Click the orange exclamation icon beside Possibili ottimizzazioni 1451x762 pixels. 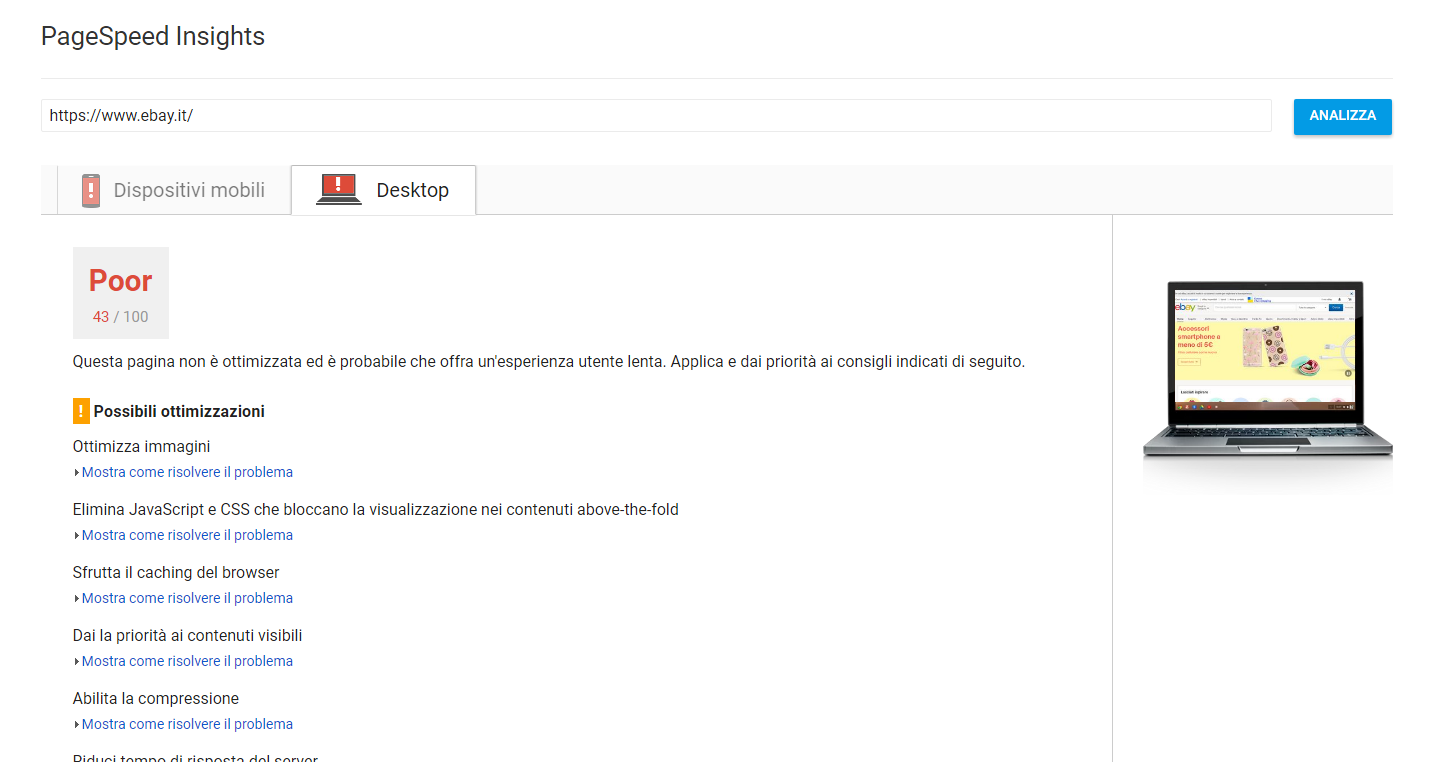tap(81, 411)
